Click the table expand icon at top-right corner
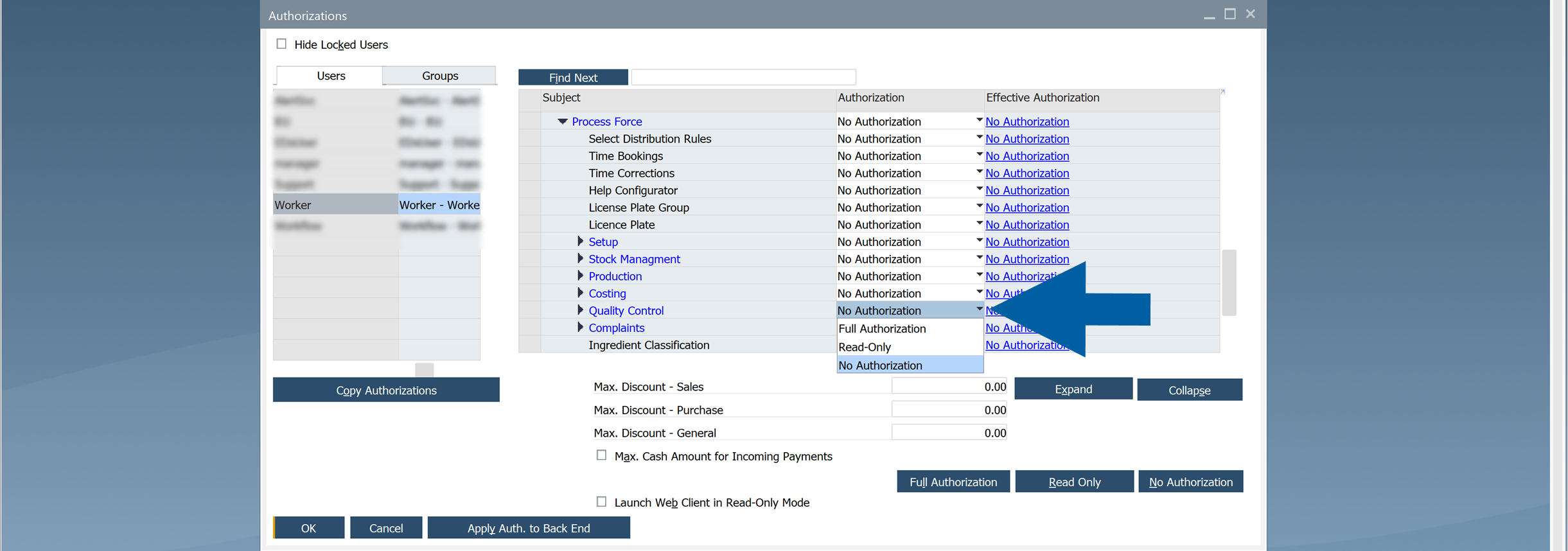 1222,92
